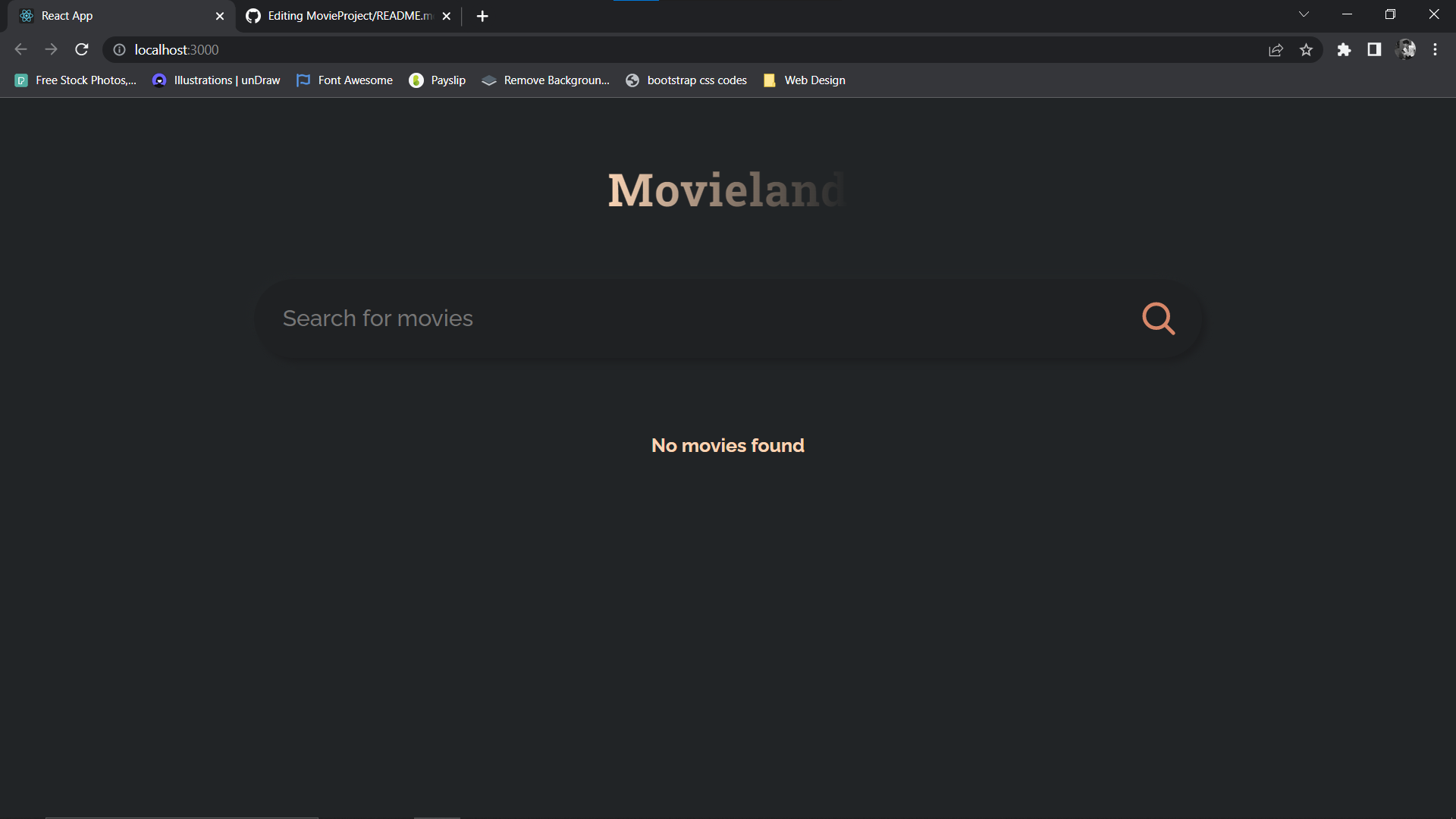Click the browser profile avatar
This screenshot has width=1456, height=819.
pos(1407,49)
